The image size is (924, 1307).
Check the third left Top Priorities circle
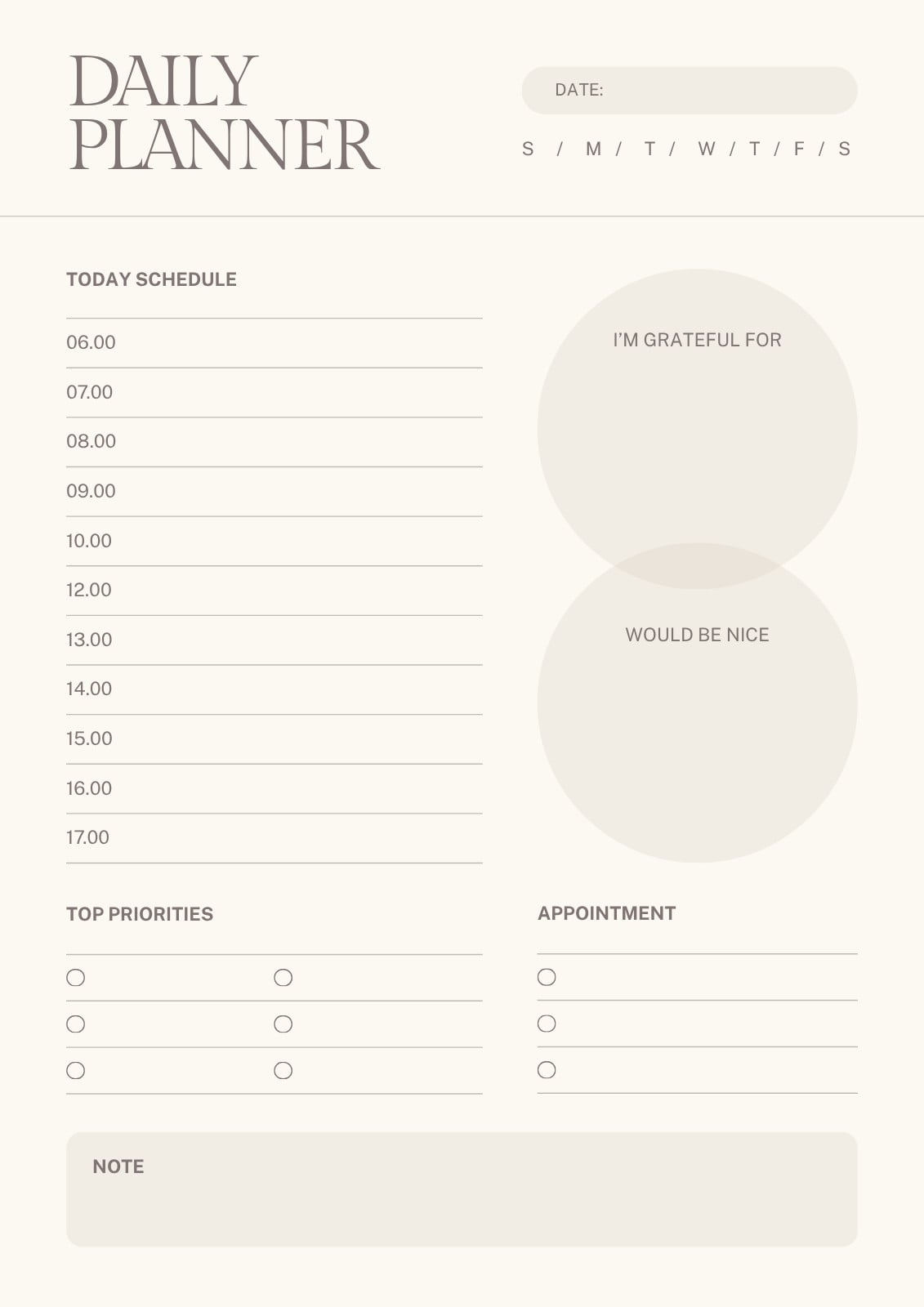point(76,1071)
